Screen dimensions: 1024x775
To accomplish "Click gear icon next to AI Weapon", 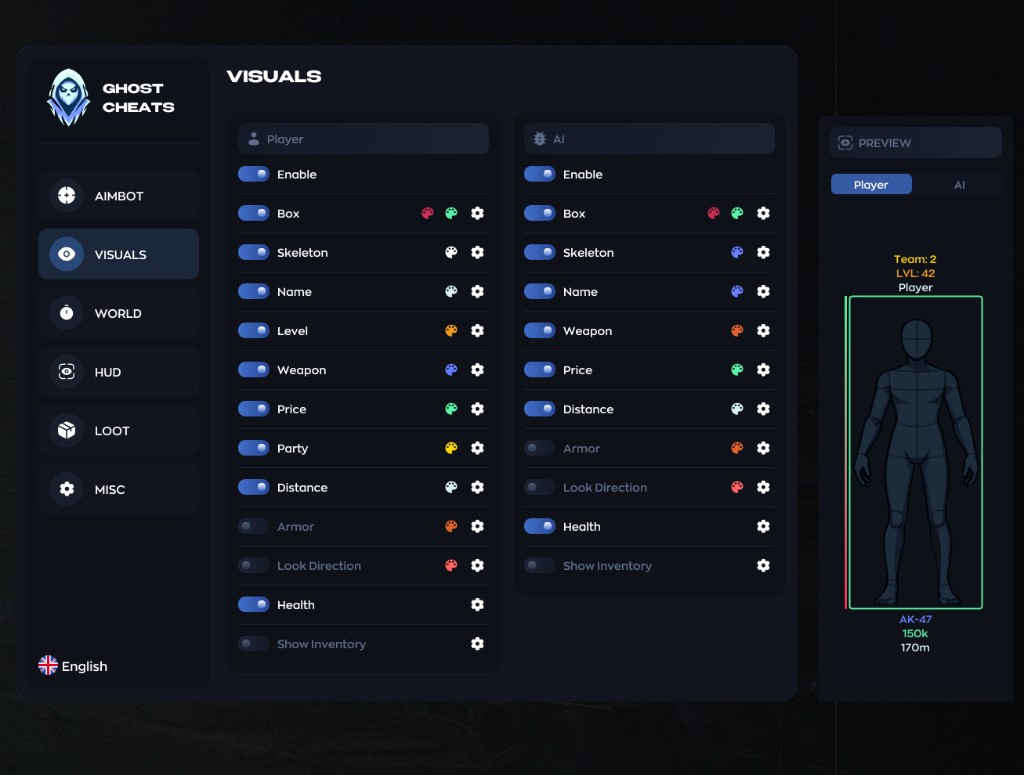I will click(x=763, y=331).
